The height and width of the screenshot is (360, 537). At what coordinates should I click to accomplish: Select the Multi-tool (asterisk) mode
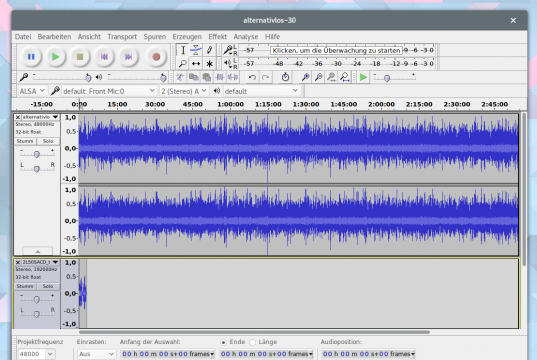point(209,63)
